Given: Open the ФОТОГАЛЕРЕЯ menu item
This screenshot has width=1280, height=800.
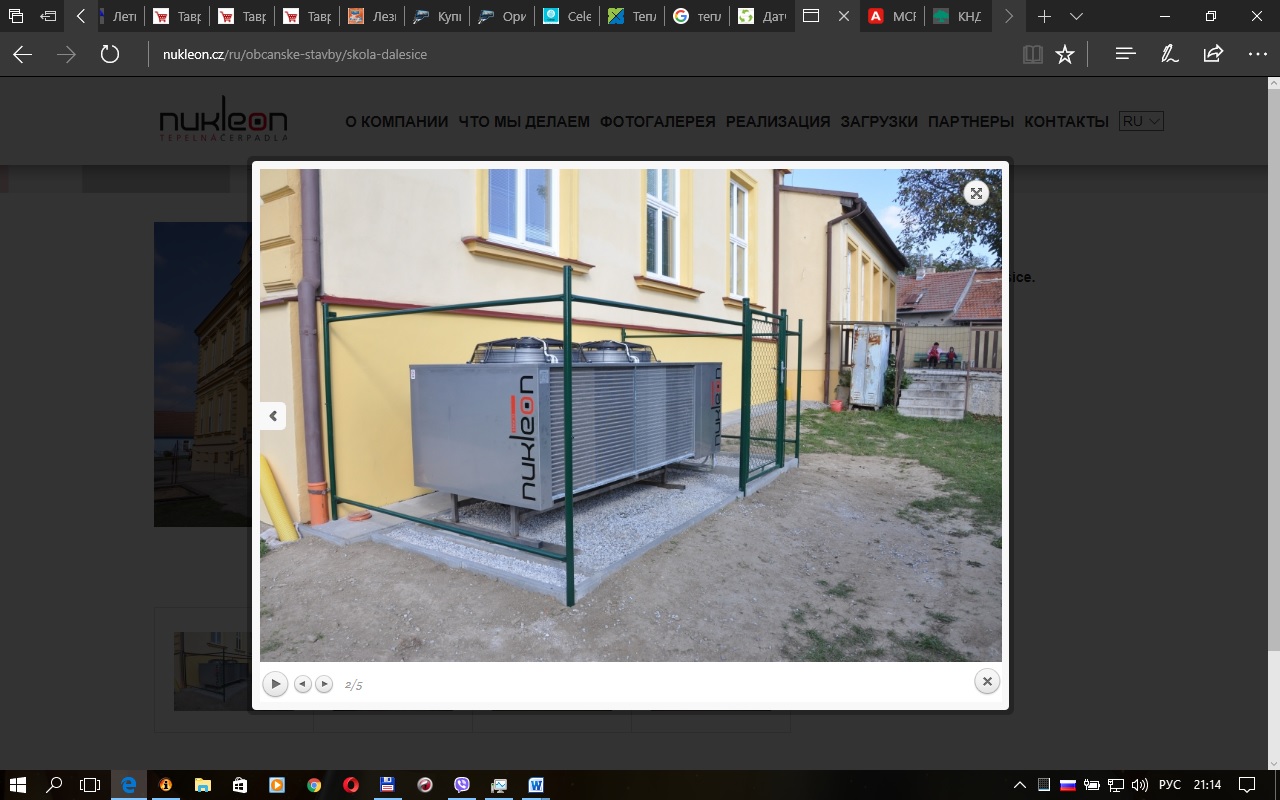Looking at the screenshot, I should coord(658,121).
